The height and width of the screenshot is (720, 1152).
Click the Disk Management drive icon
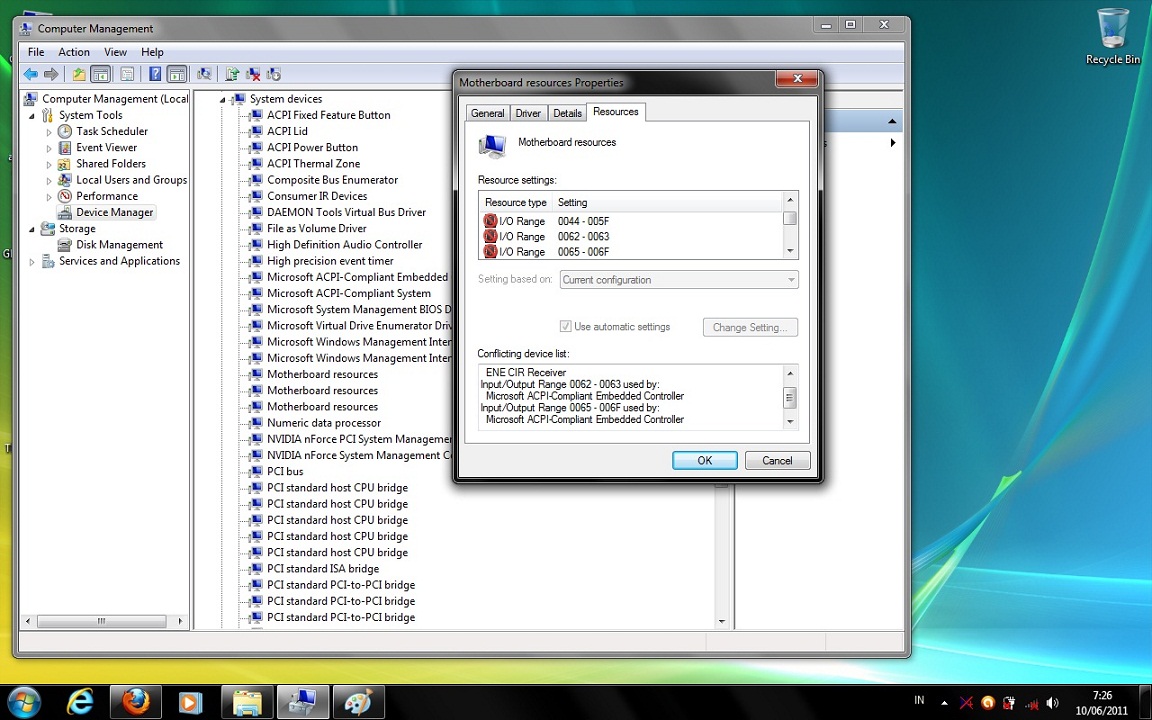[65, 245]
